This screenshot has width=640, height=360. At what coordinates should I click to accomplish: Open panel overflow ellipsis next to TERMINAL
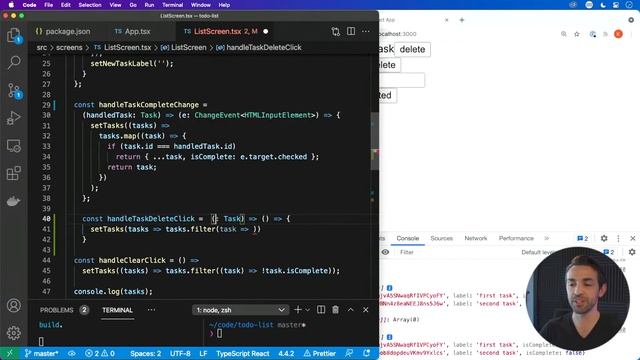pyautogui.click(x=151, y=310)
